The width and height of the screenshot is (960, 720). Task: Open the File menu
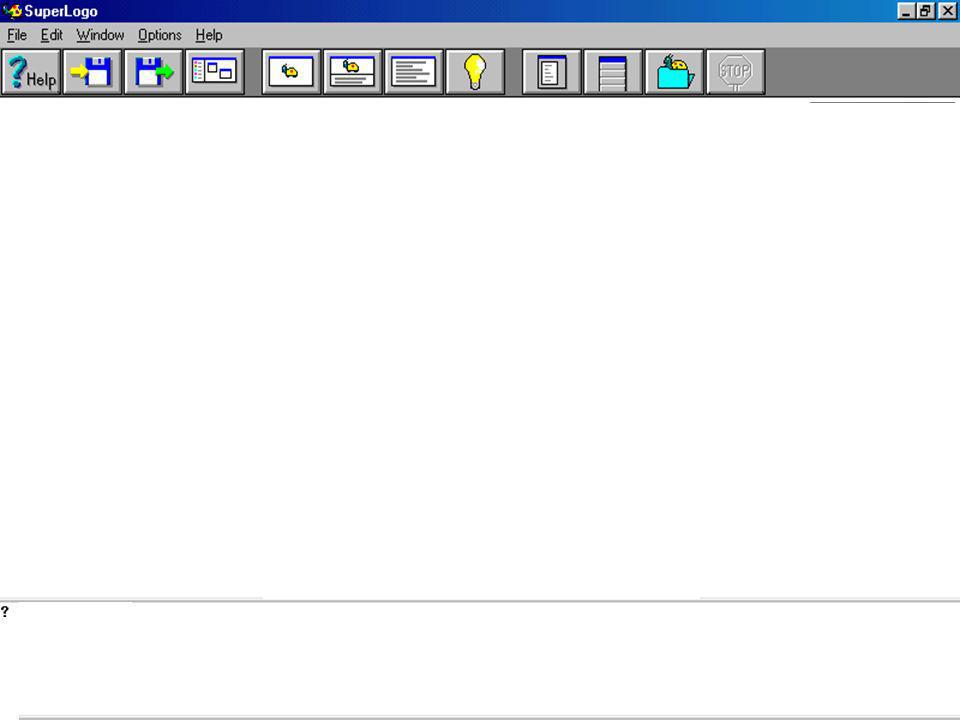click(17, 35)
